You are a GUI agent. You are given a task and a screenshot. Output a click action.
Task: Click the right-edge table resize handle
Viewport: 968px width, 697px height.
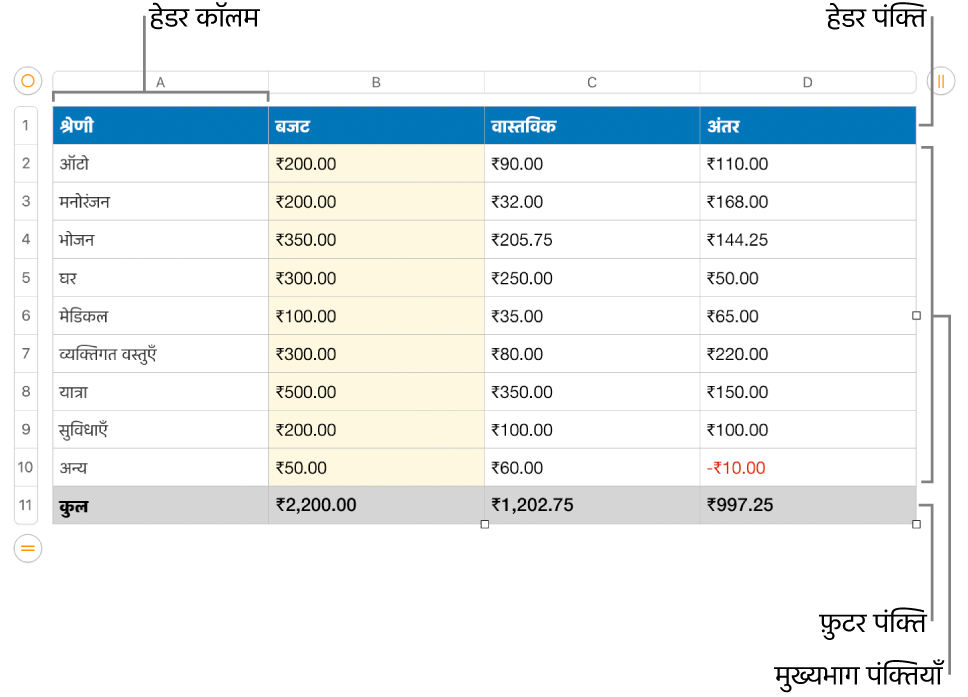916,315
